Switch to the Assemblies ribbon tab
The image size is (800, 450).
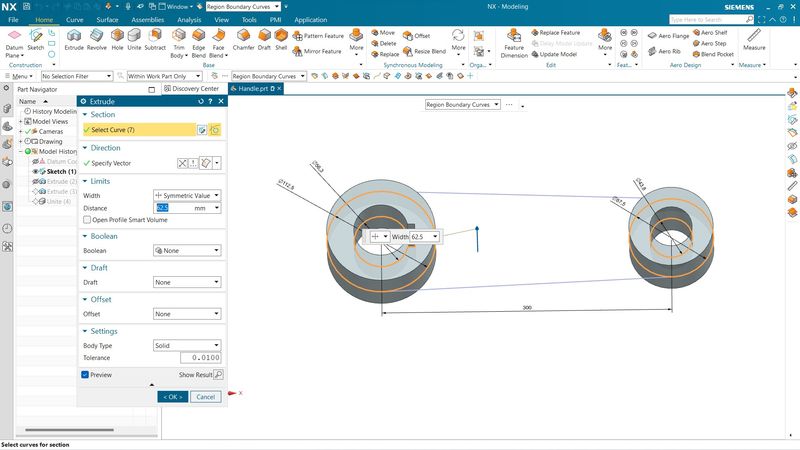point(147,20)
